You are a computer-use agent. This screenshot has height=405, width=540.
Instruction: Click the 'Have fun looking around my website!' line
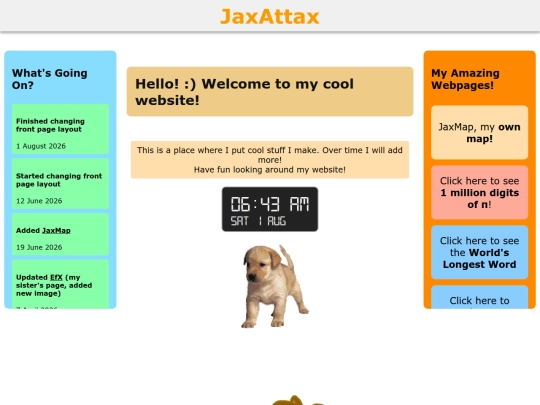click(270, 170)
